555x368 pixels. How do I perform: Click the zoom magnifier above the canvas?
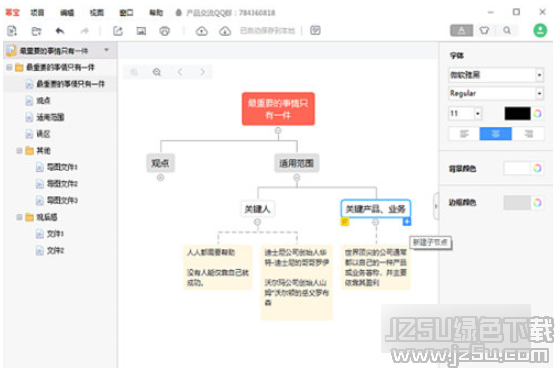point(157,72)
